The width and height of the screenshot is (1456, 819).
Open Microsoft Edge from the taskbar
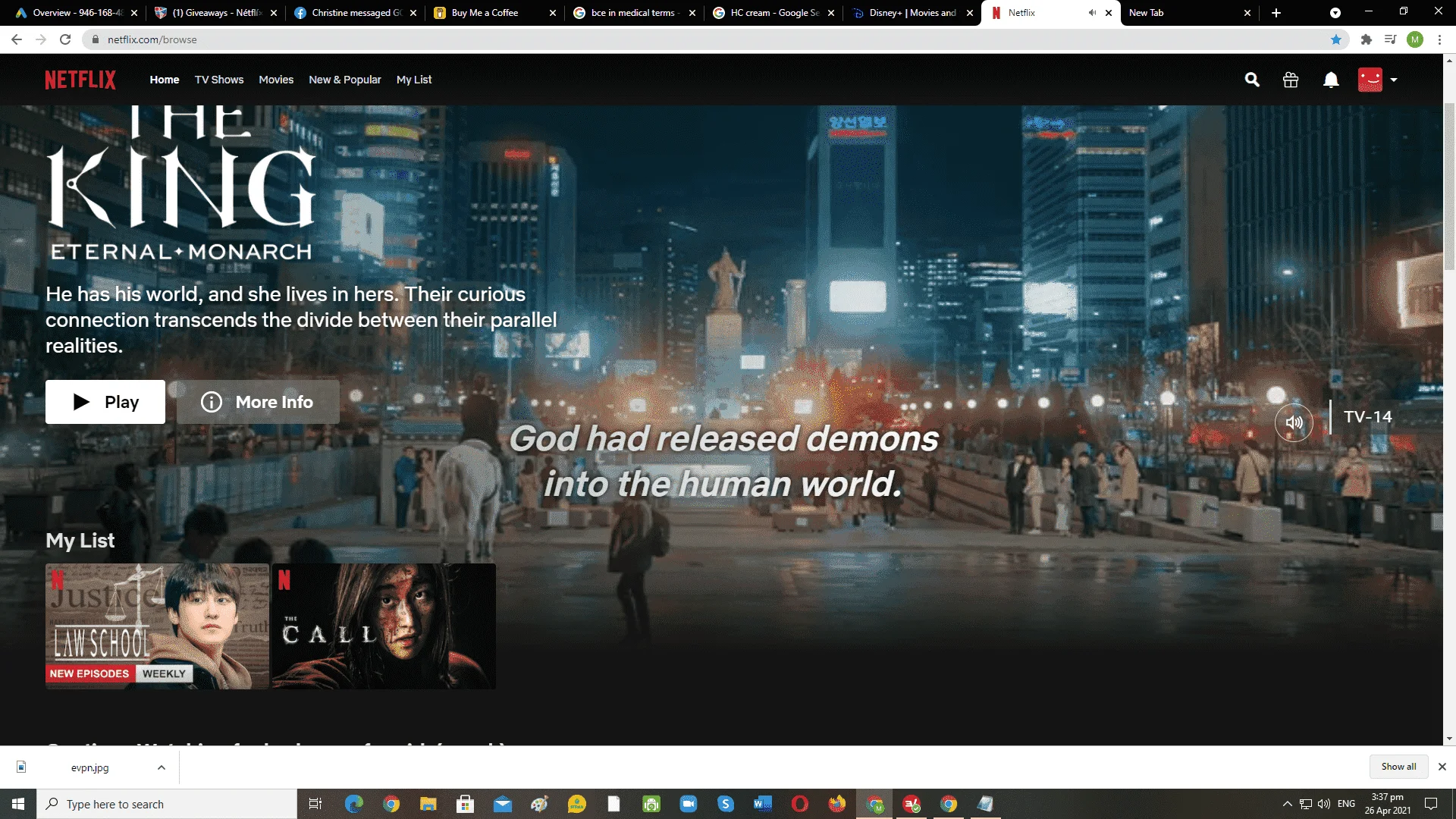point(354,804)
